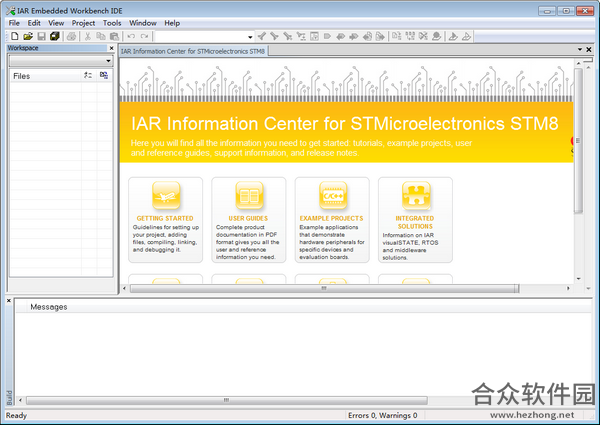Click the Find Next toolbar icon
Viewport: 600px width, 425px height.
[274, 36]
